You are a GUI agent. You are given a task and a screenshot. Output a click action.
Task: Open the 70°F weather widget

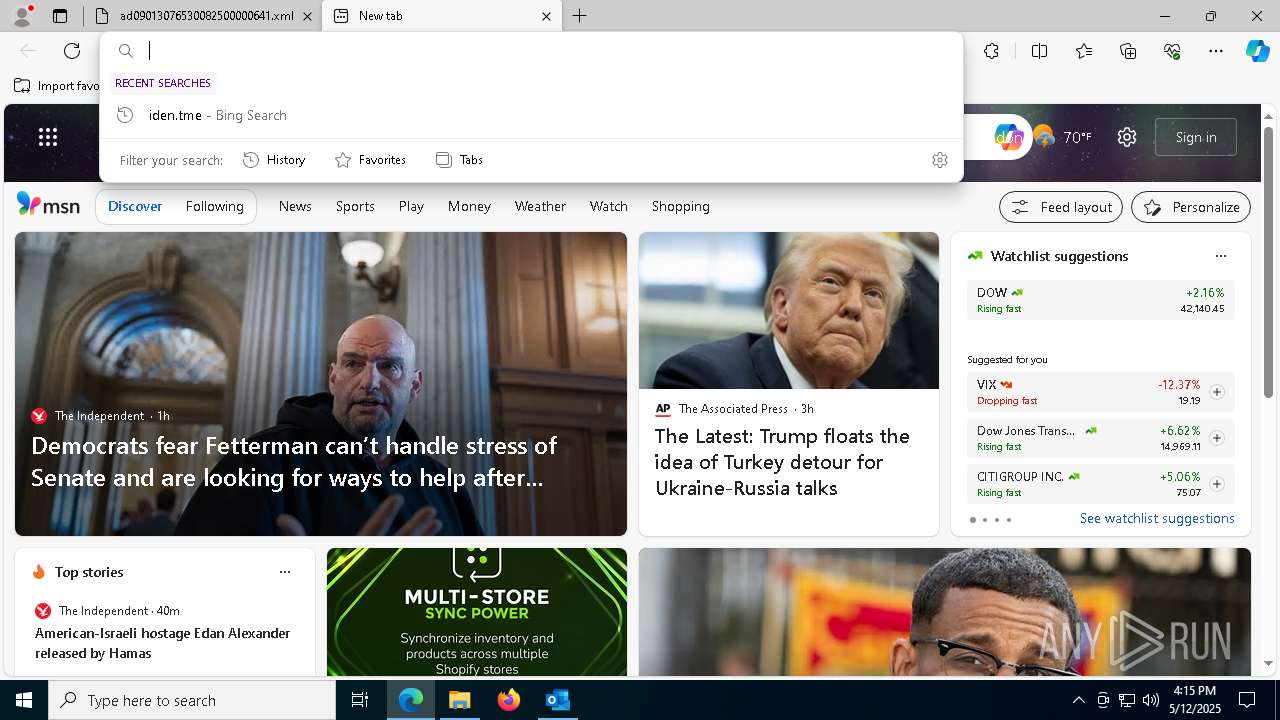coord(1062,137)
